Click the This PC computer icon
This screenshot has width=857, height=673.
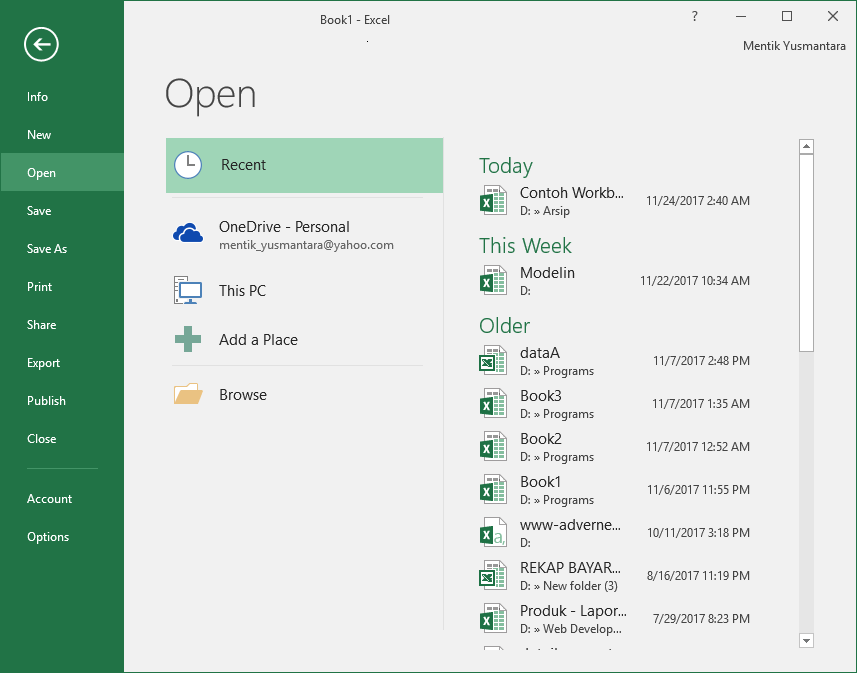click(x=188, y=290)
